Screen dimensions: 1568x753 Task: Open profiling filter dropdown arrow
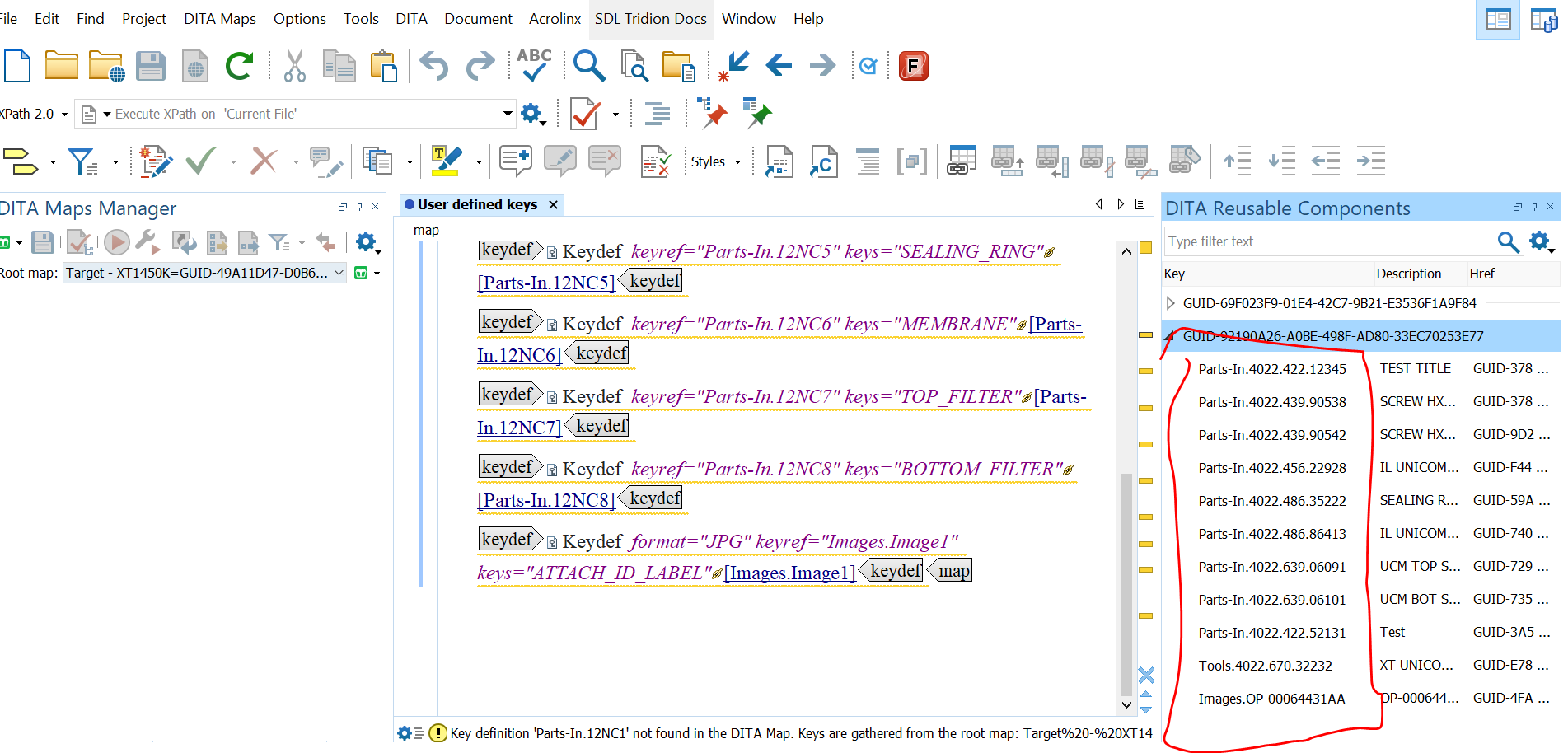click(x=115, y=161)
